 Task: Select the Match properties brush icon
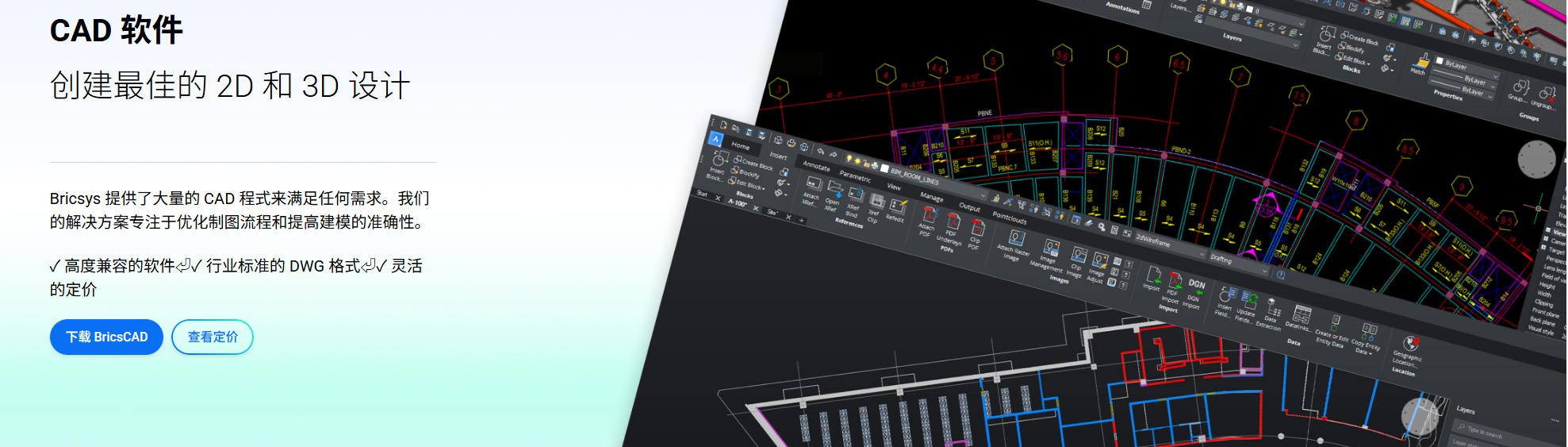coord(1421,60)
